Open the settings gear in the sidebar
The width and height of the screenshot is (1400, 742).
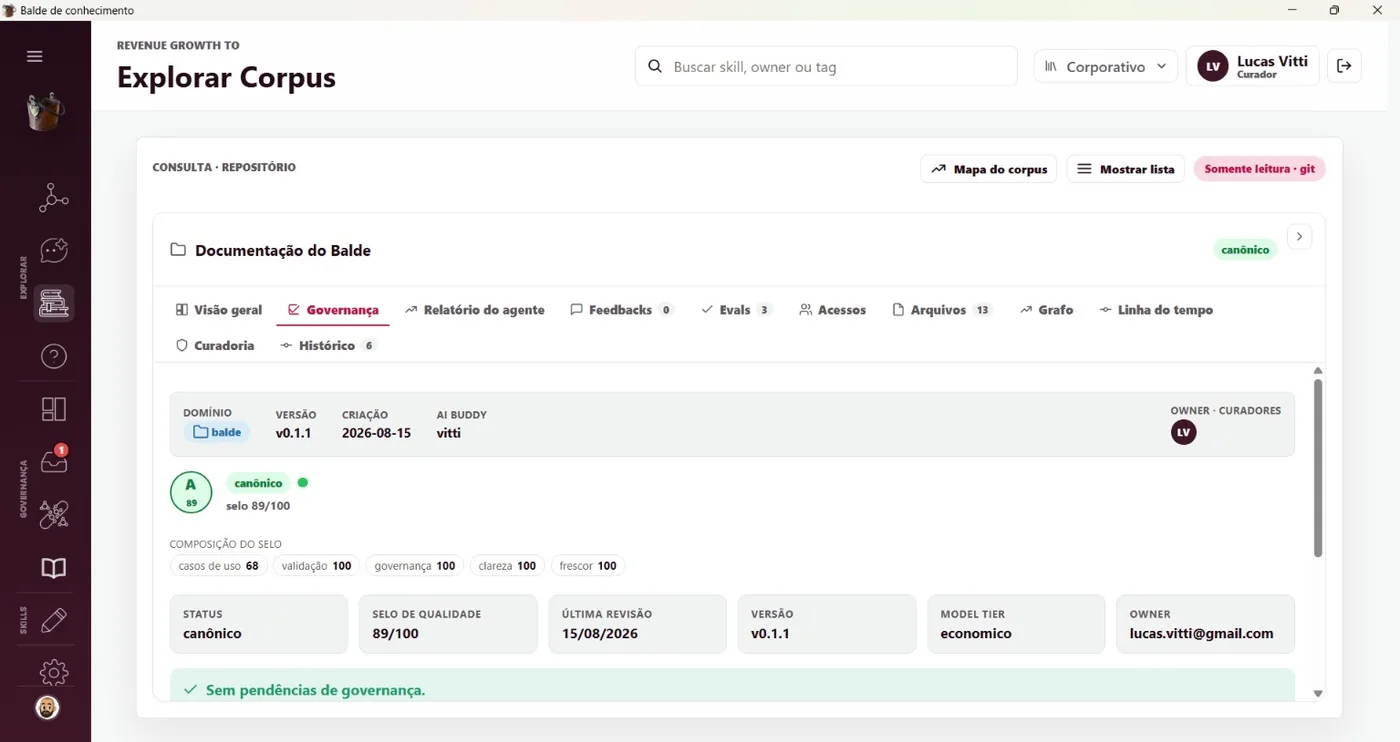(x=54, y=673)
